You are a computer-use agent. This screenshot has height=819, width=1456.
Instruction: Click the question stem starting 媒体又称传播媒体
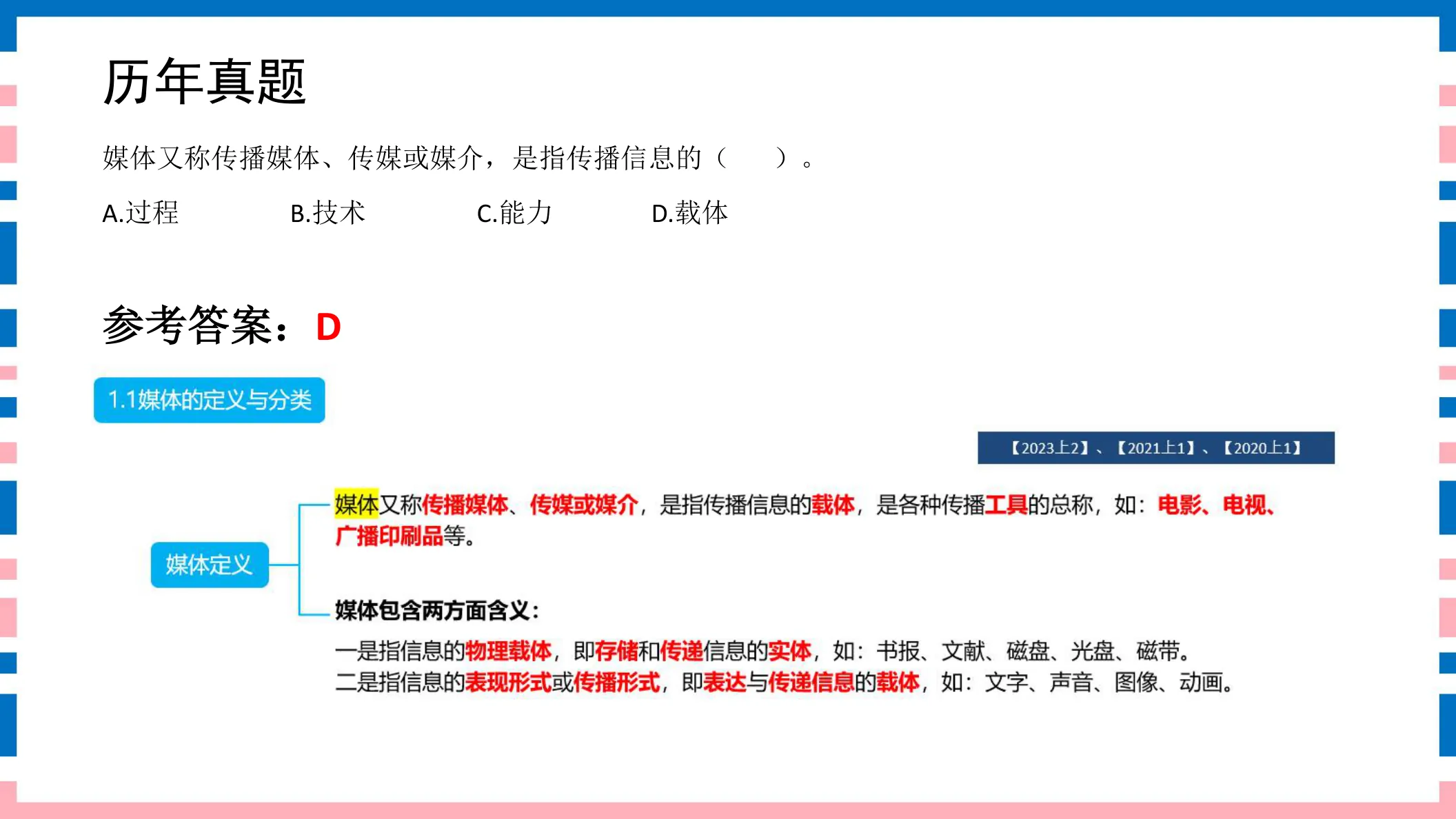click(458, 159)
